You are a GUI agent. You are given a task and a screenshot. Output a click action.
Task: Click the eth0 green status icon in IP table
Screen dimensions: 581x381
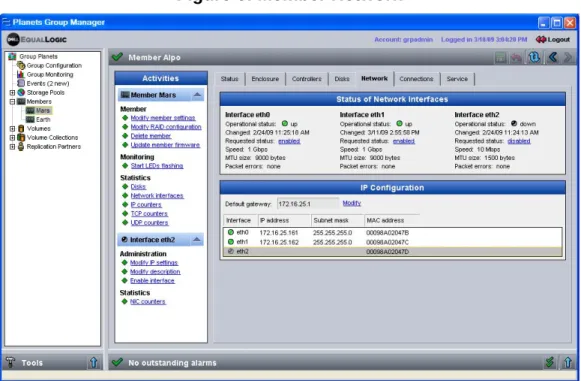click(231, 232)
